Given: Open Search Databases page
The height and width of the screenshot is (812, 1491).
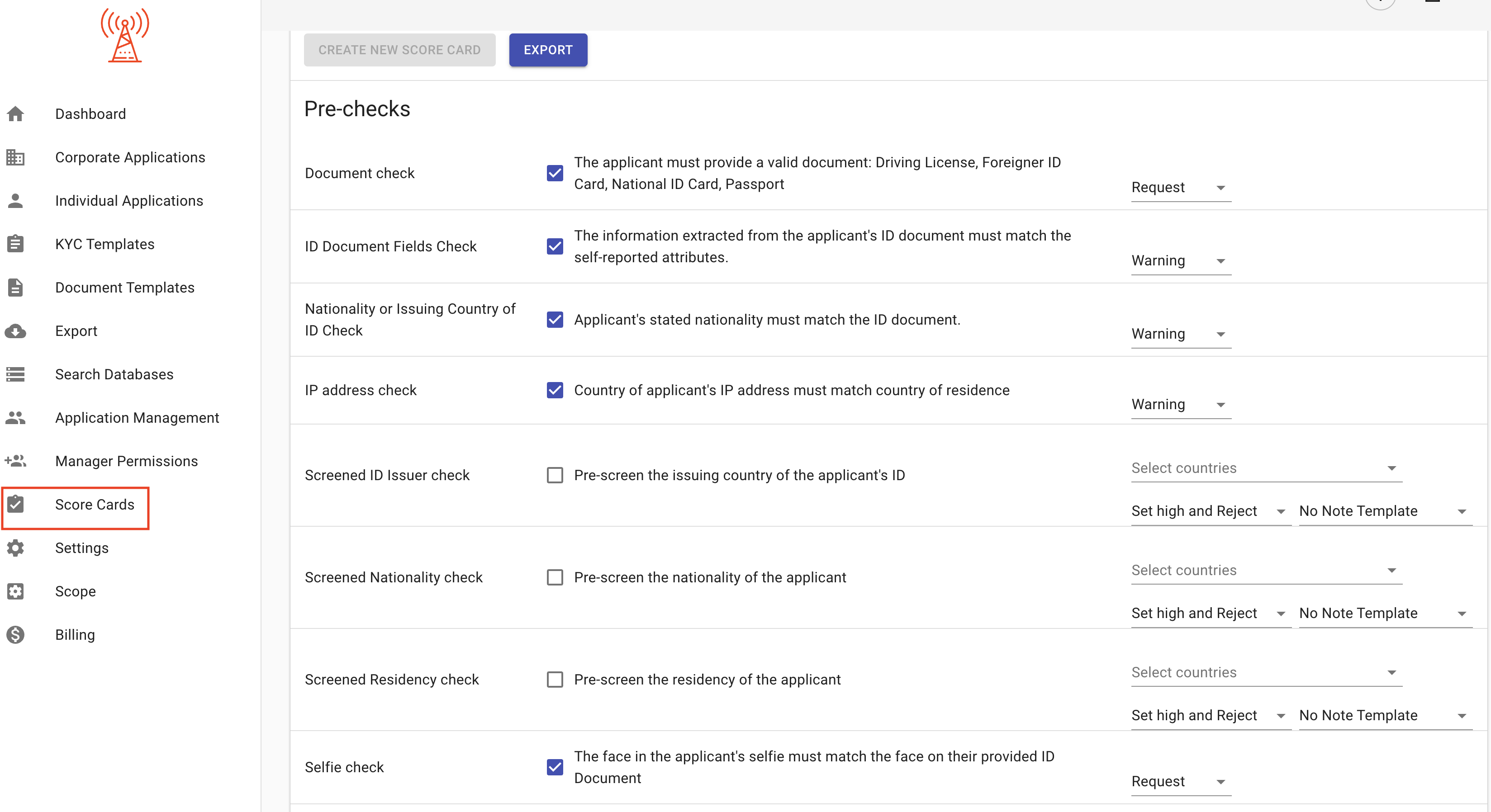Looking at the screenshot, I should pyautogui.click(x=114, y=374).
